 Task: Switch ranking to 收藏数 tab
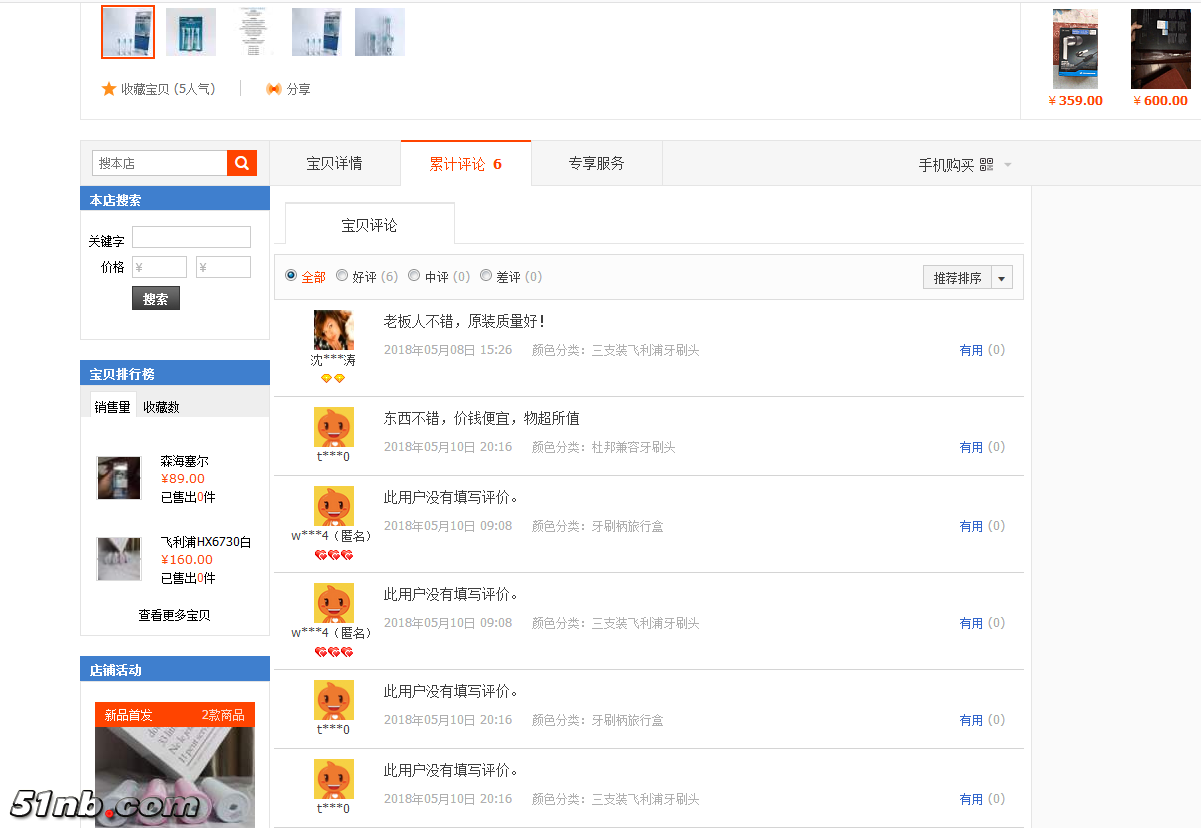pos(161,407)
